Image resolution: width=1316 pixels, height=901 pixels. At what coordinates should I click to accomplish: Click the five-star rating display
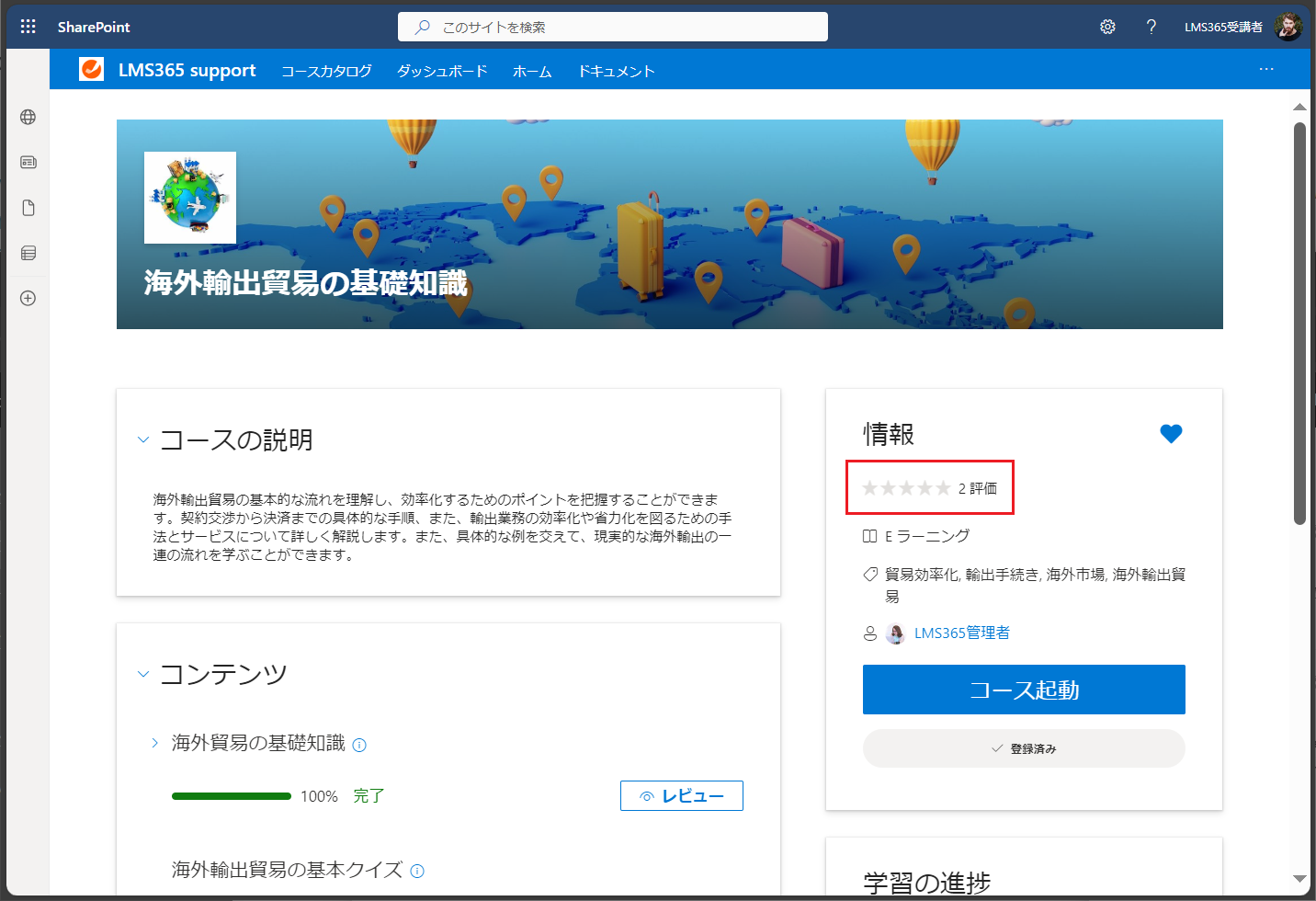pyautogui.click(x=906, y=488)
